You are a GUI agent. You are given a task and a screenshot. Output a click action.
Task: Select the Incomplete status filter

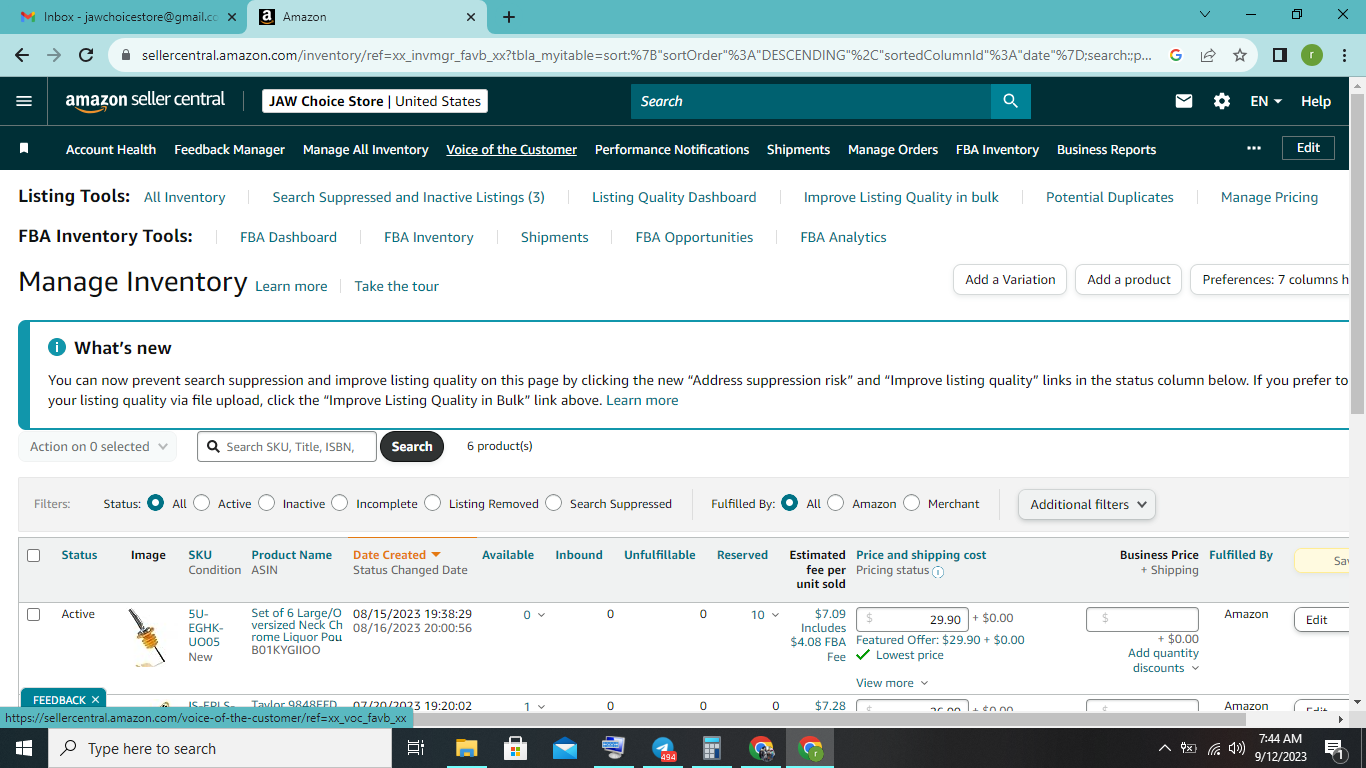click(340, 503)
